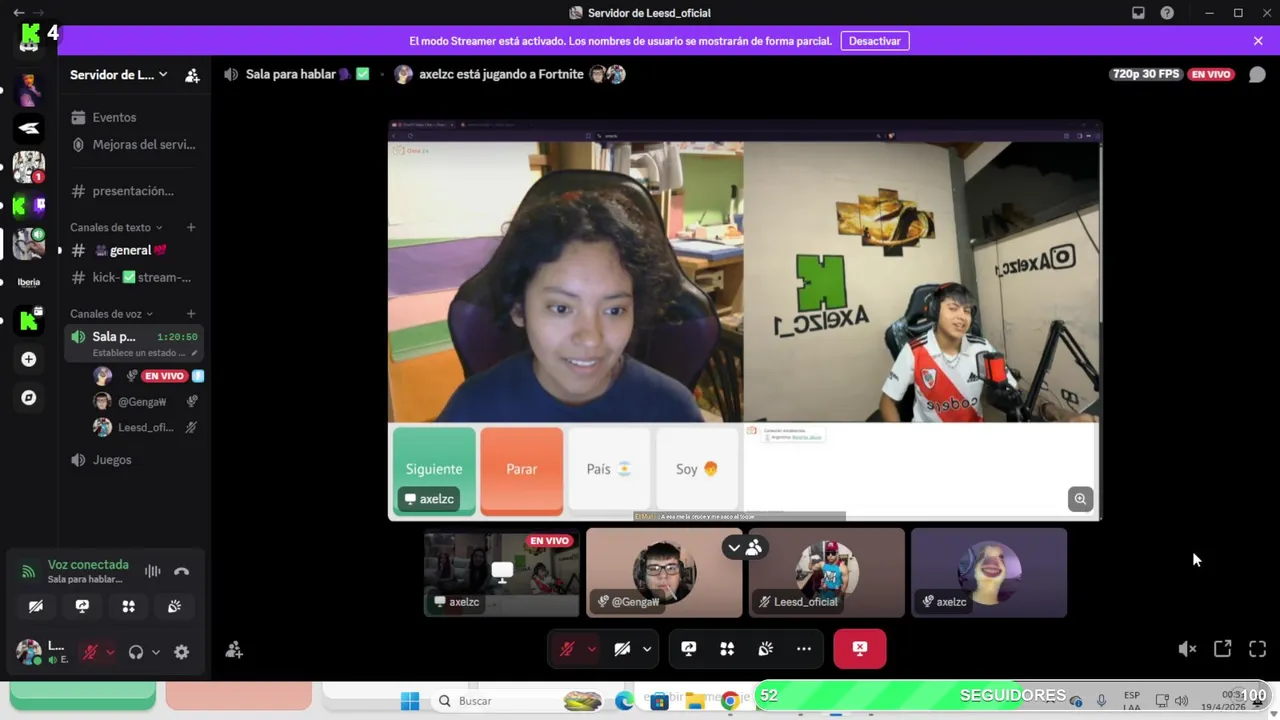Start an activity from sidebar voice panel
This screenshot has width=1280, height=720.
128,606
